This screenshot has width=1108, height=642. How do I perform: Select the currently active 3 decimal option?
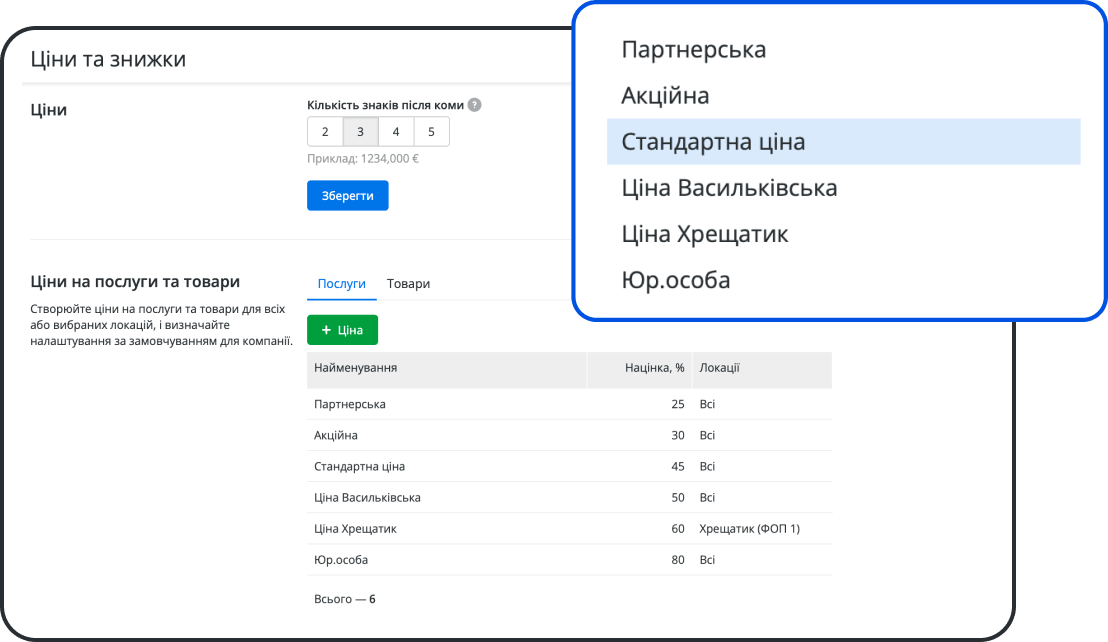point(360,131)
